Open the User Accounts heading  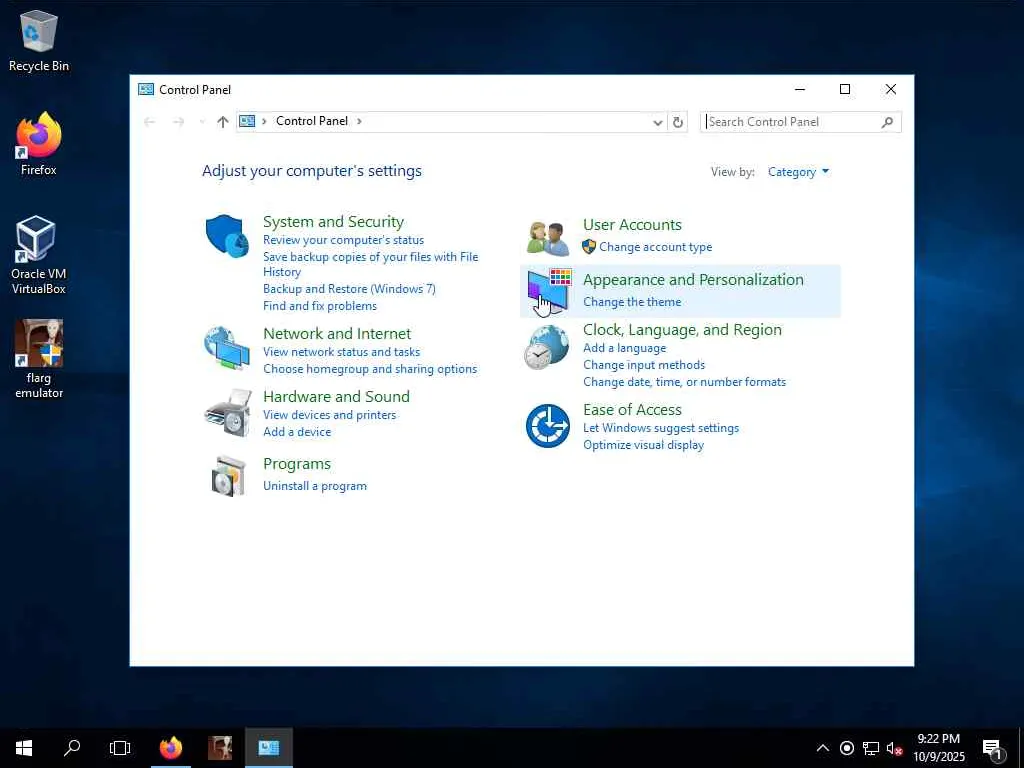pos(632,225)
